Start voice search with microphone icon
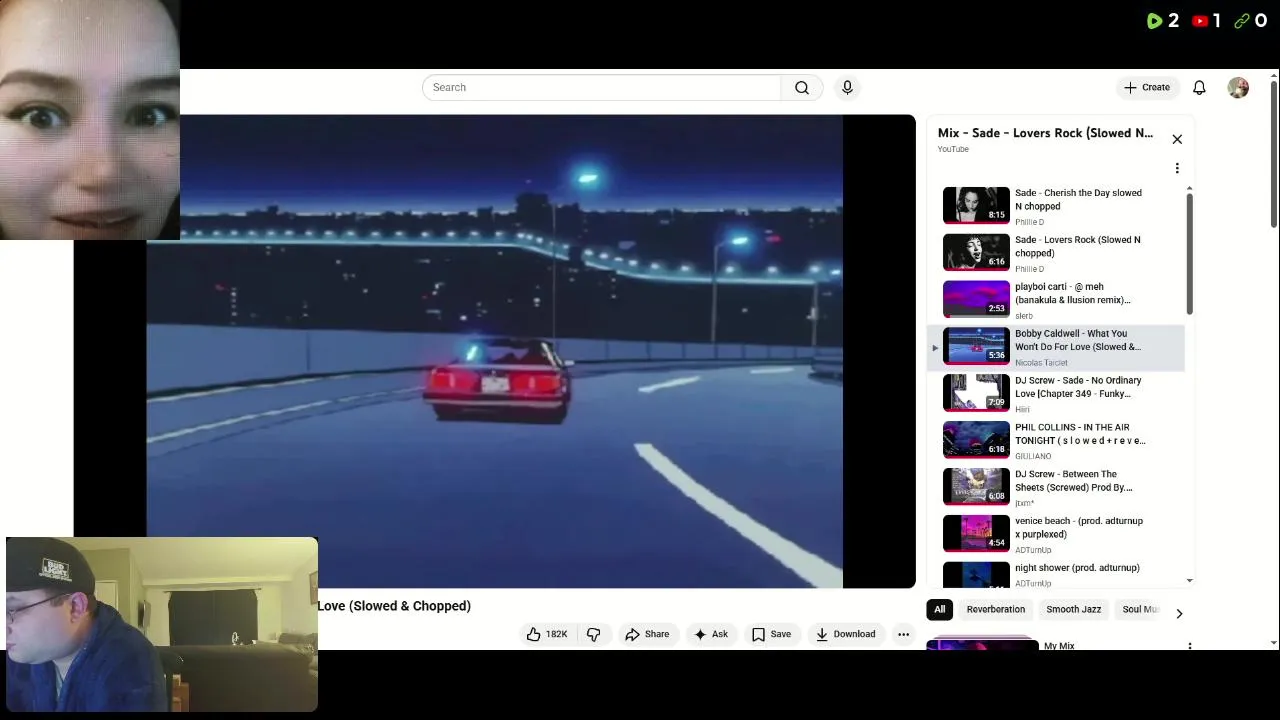 coord(847,88)
